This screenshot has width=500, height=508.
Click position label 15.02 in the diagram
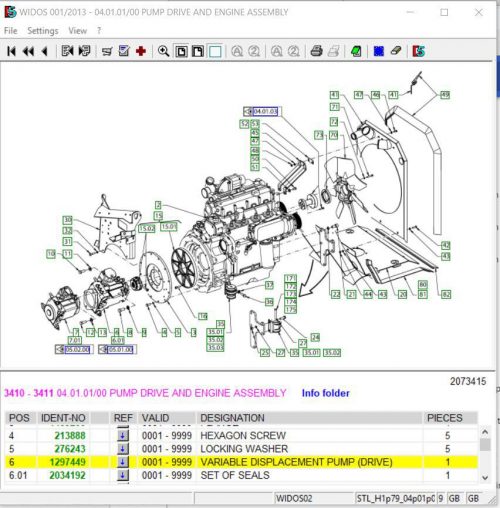point(147,229)
